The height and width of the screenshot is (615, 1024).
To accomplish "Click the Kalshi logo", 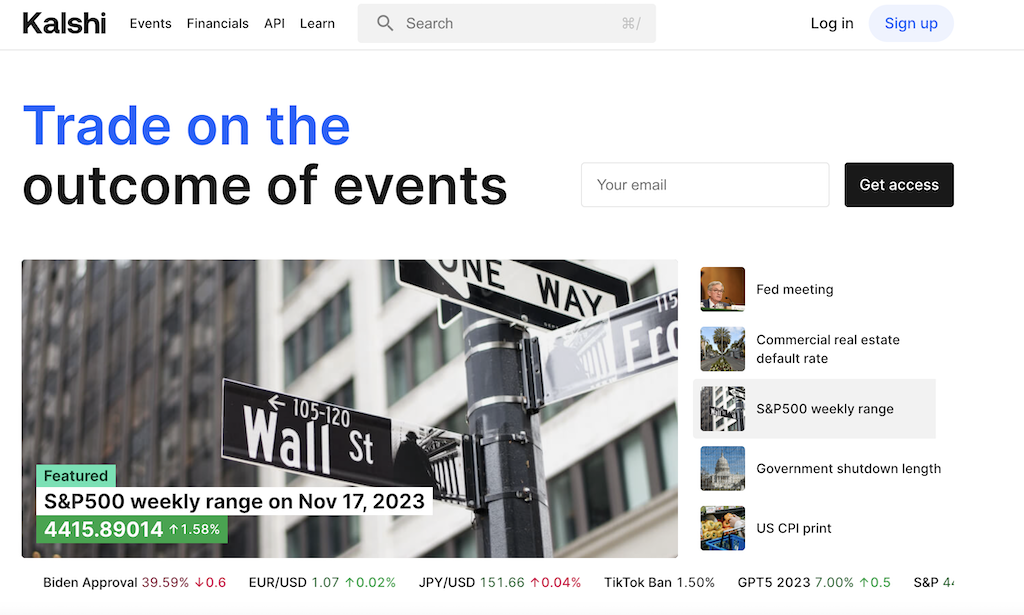I will (x=64, y=24).
